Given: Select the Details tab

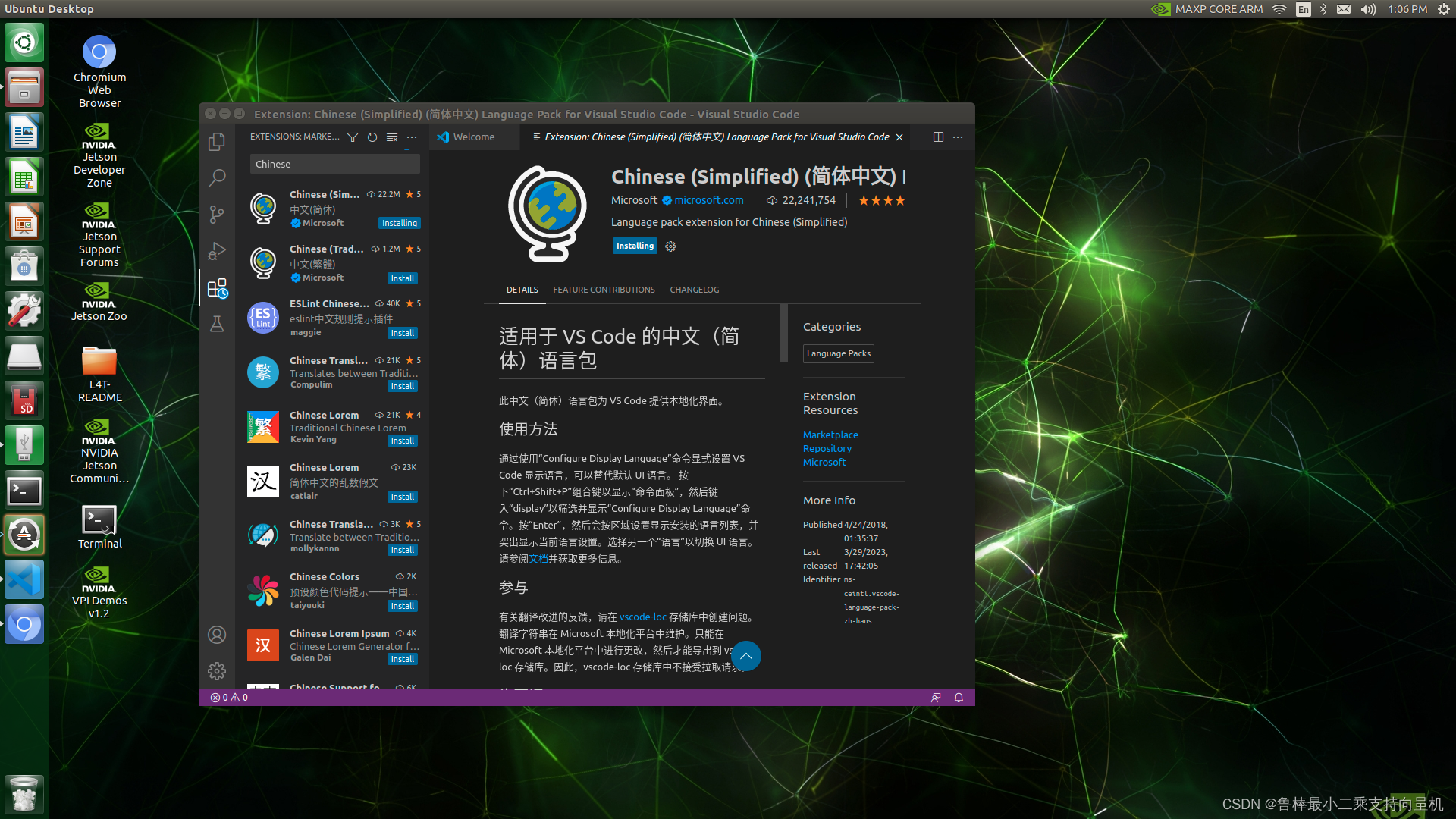Looking at the screenshot, I should [x=522, y=290].
